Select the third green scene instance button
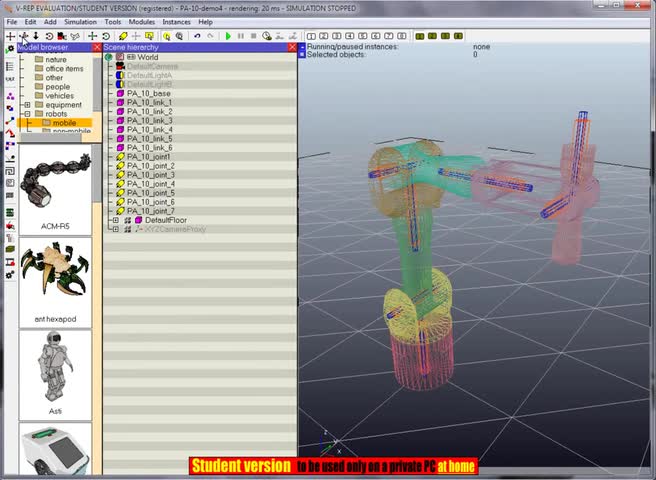The width and height of the screenshot is (656, 480). point(446,36)
